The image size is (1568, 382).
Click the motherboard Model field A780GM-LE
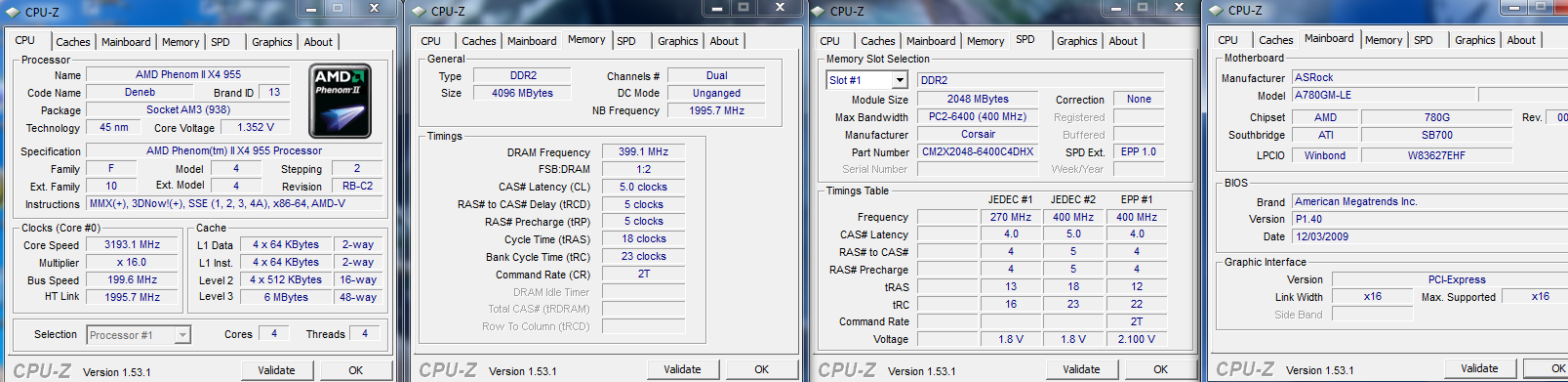pyautogui.click(x=1384, y=95)
